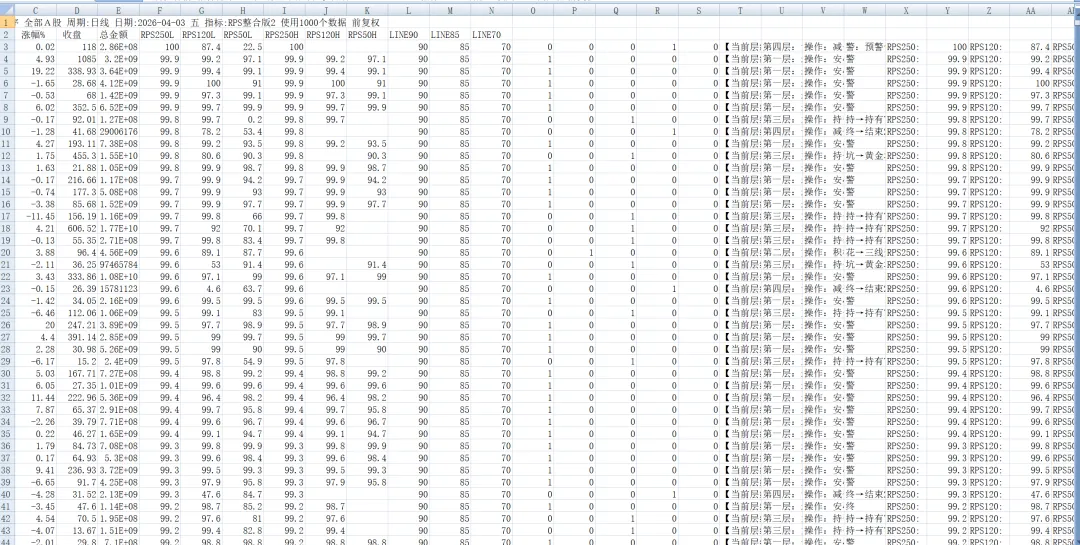The height and width of the screenshot is (545, 1080).
Task: Click the 涨幅 cell showing 11.44
Action: tap(35, 398)
